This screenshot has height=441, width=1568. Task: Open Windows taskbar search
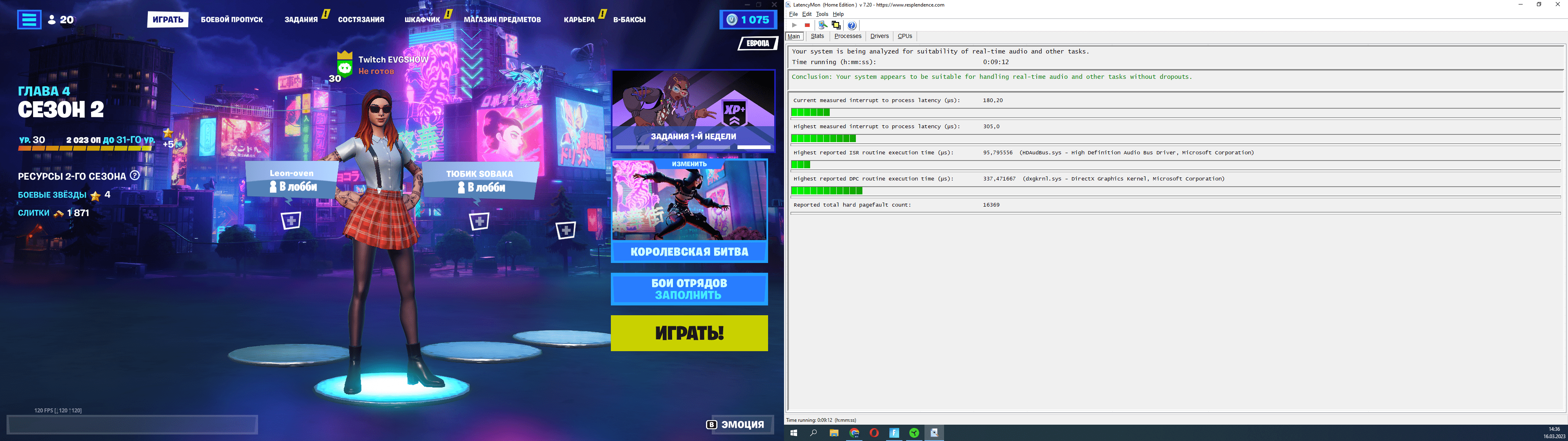[813, 433]
